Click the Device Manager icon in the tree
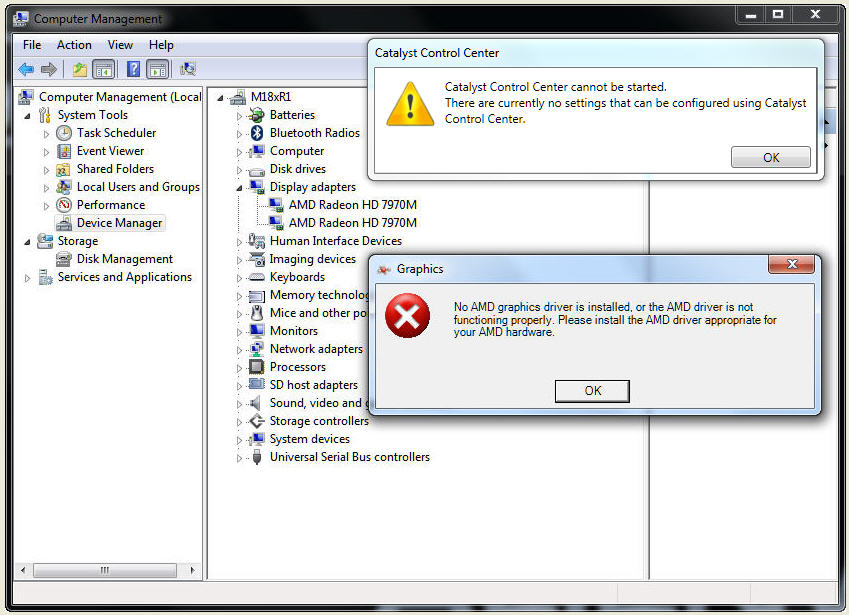This screenshot has height=615, width=849. (64, 223)
